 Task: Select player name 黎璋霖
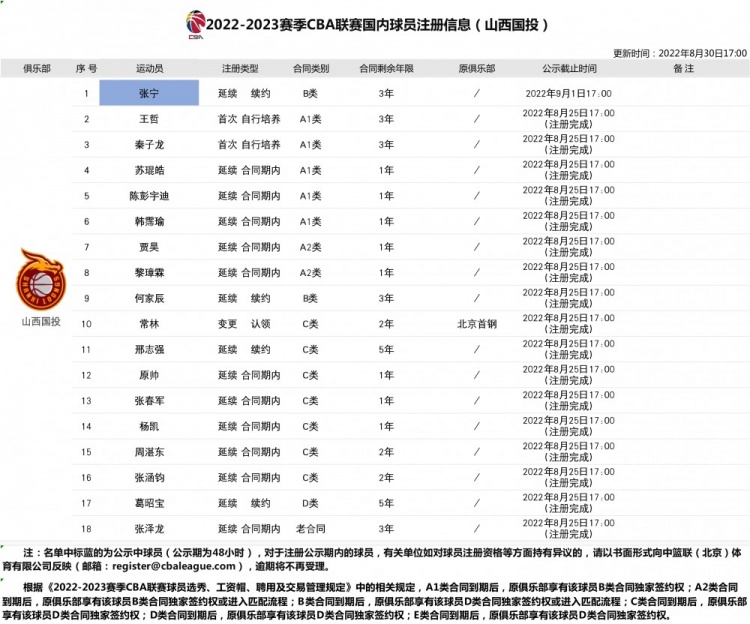pyautogui.click(x=149, y=273)
